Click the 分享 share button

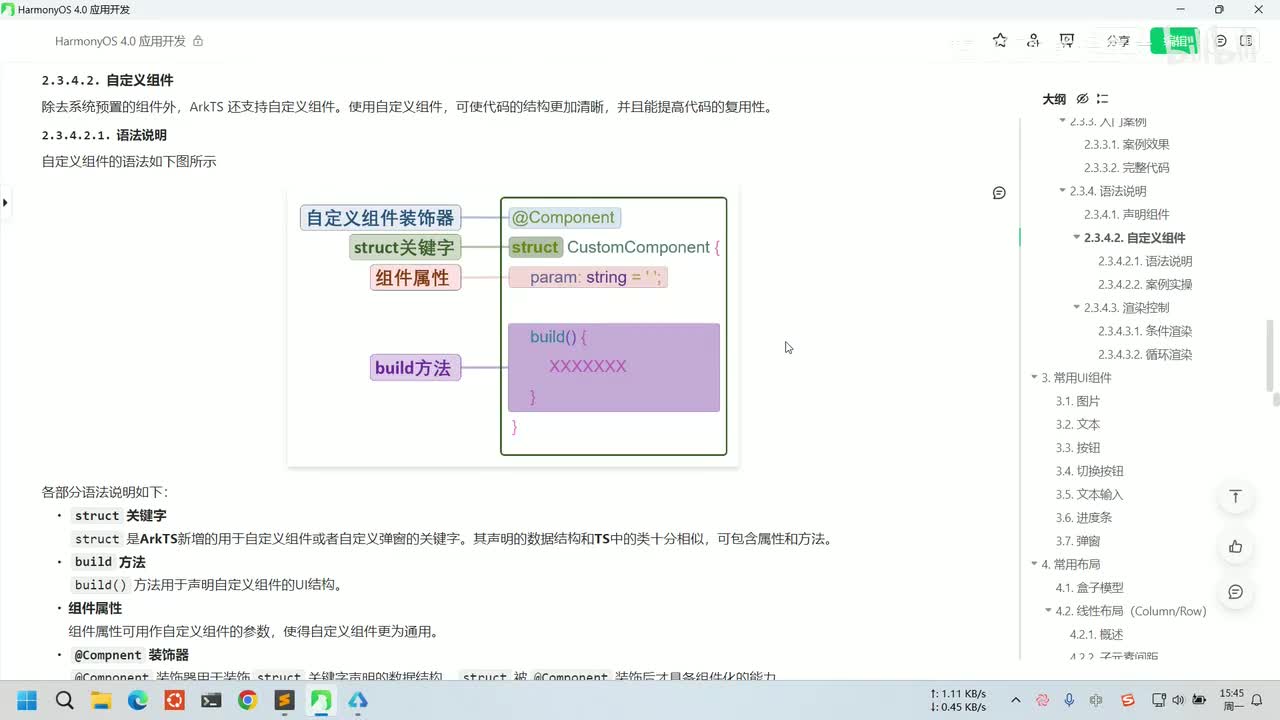pyautogui.click(x=1118, y=41)
